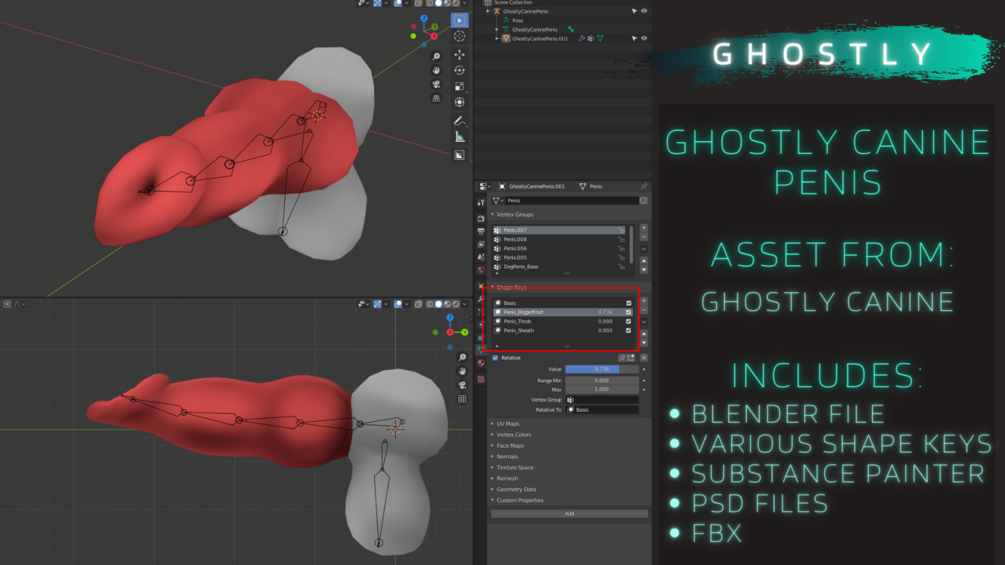1005x565 pixels.
Task: Toggle lock on DogPenis_Base vertex group
Action: 621,266
